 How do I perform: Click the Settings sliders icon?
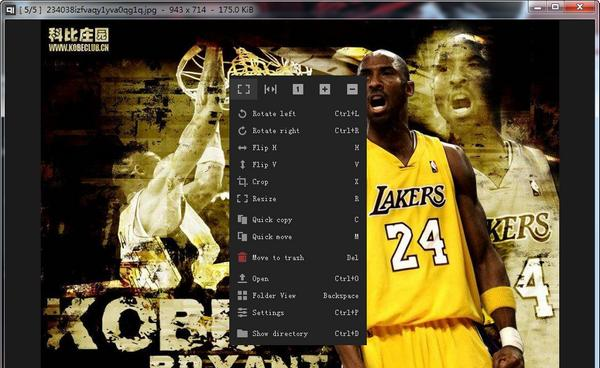click(x=242, y=313)
